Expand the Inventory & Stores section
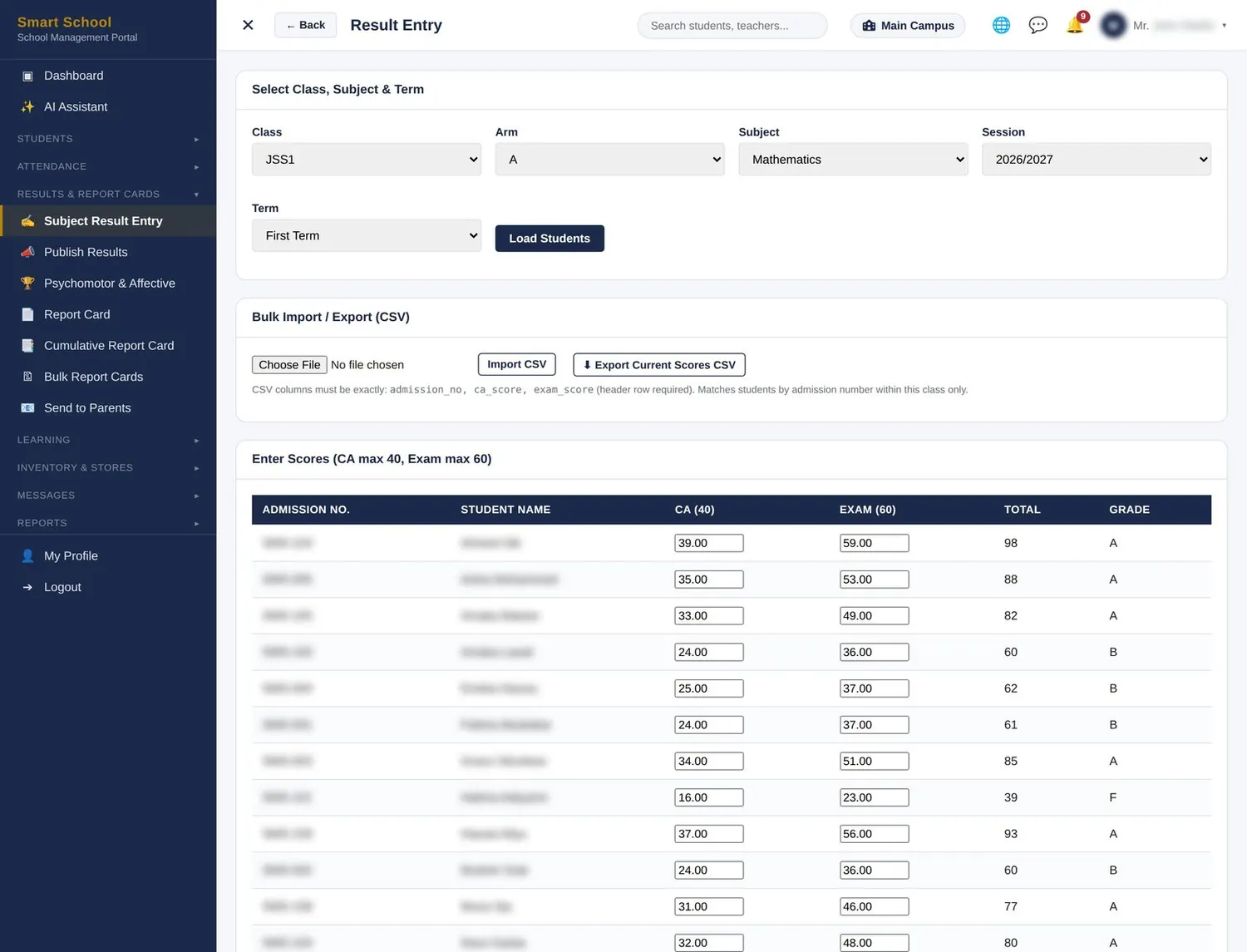This screenshot has height=952, width=1247. tap(108, 467)
